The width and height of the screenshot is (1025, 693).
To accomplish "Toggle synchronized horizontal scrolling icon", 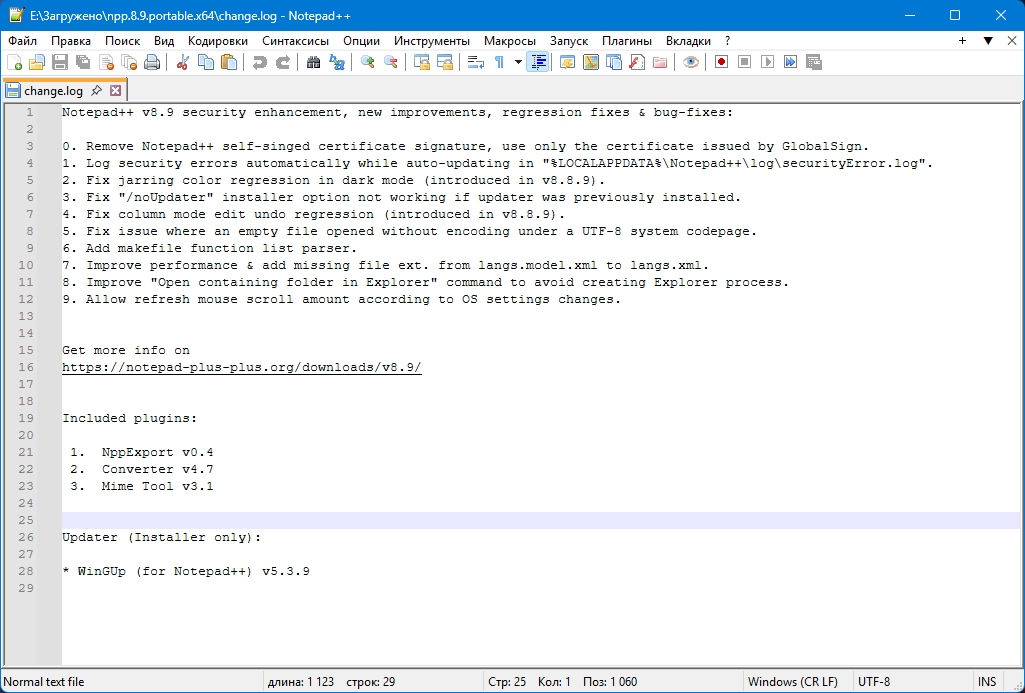I will [x=445, y=62].
